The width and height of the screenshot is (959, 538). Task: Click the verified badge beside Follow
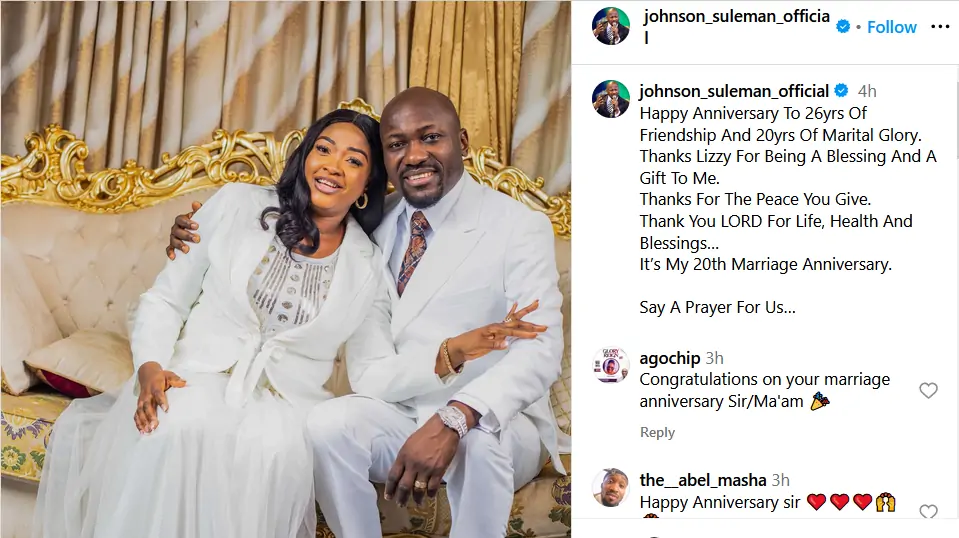click(x=843, y=26)
